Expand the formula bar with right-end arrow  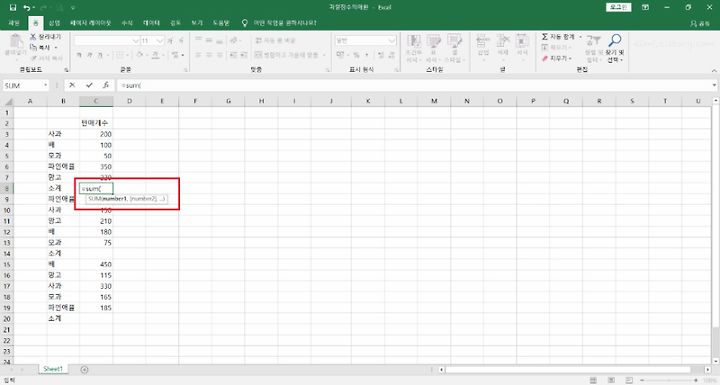click(714, 85)
